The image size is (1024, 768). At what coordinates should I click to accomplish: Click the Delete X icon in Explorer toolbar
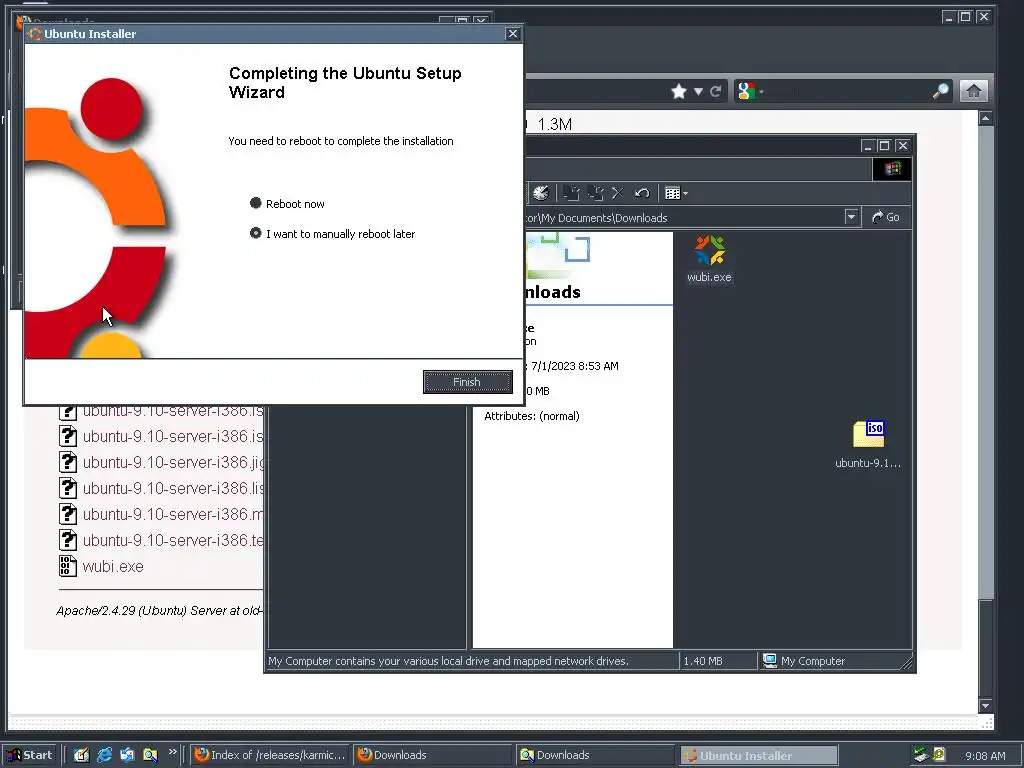618,193
